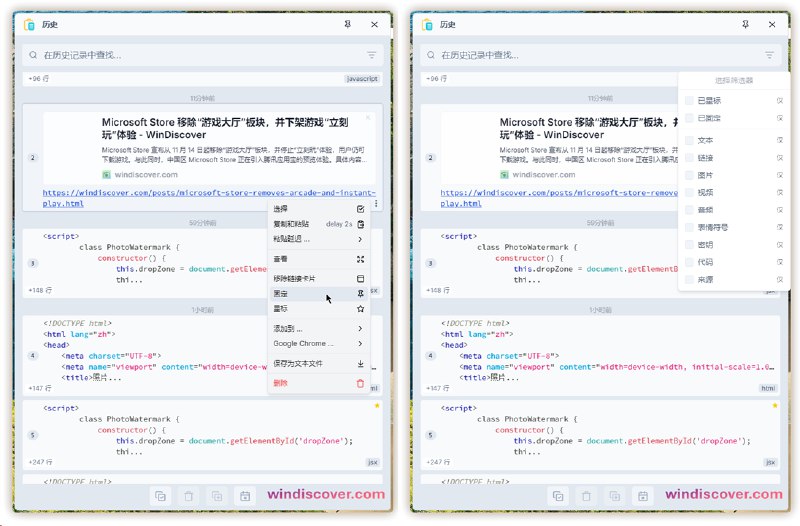Expand the 粘贴延迟 submenu in the context menu
800x526 pixels.
318,239
